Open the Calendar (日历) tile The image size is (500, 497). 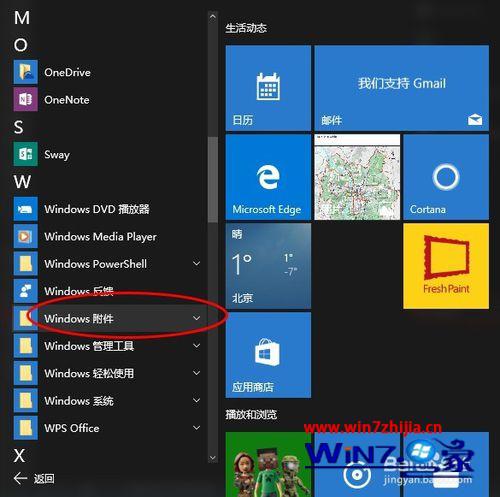[x=268, y=88]
